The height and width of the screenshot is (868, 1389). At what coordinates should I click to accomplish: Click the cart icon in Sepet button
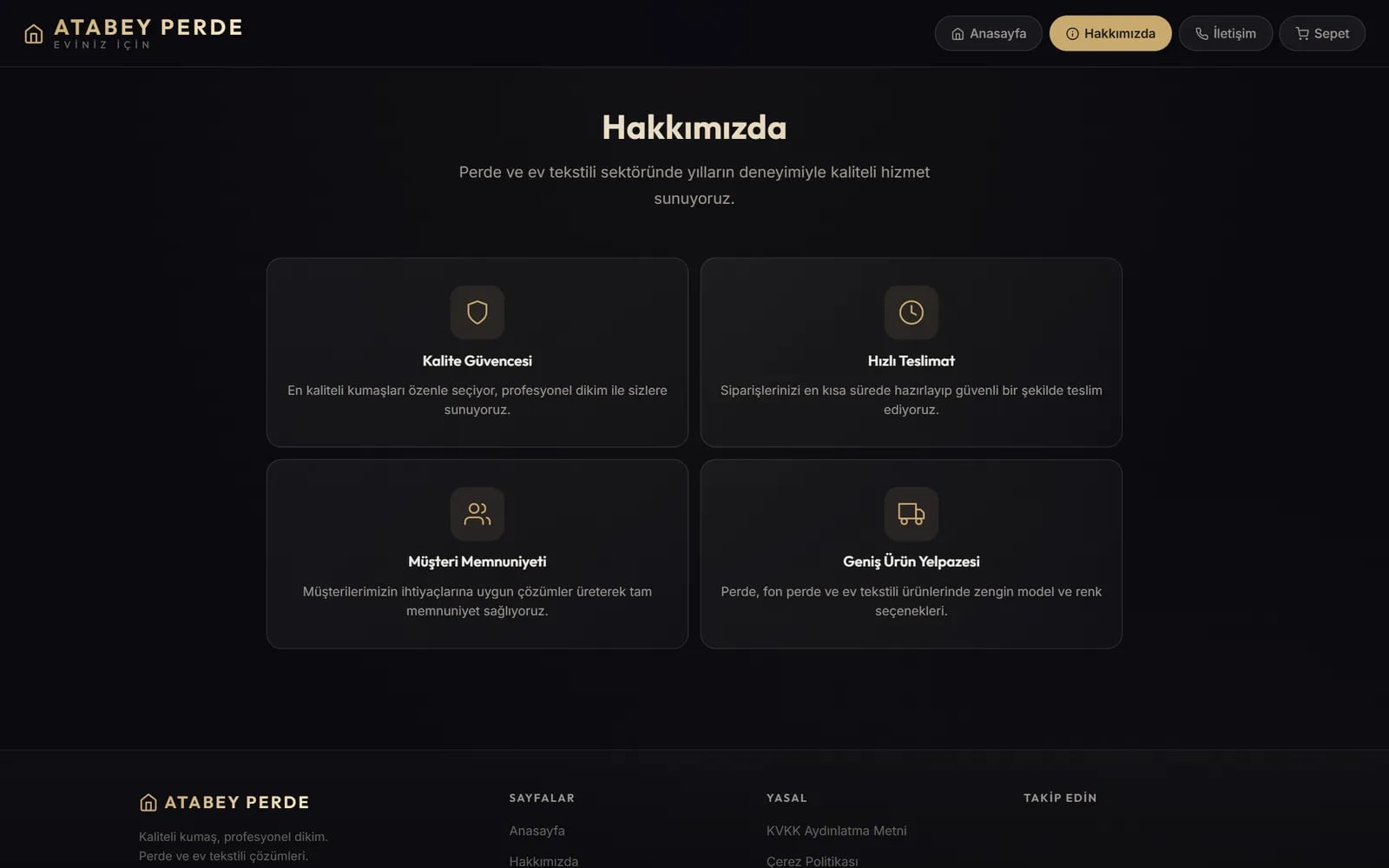(x=1302, y=34)
